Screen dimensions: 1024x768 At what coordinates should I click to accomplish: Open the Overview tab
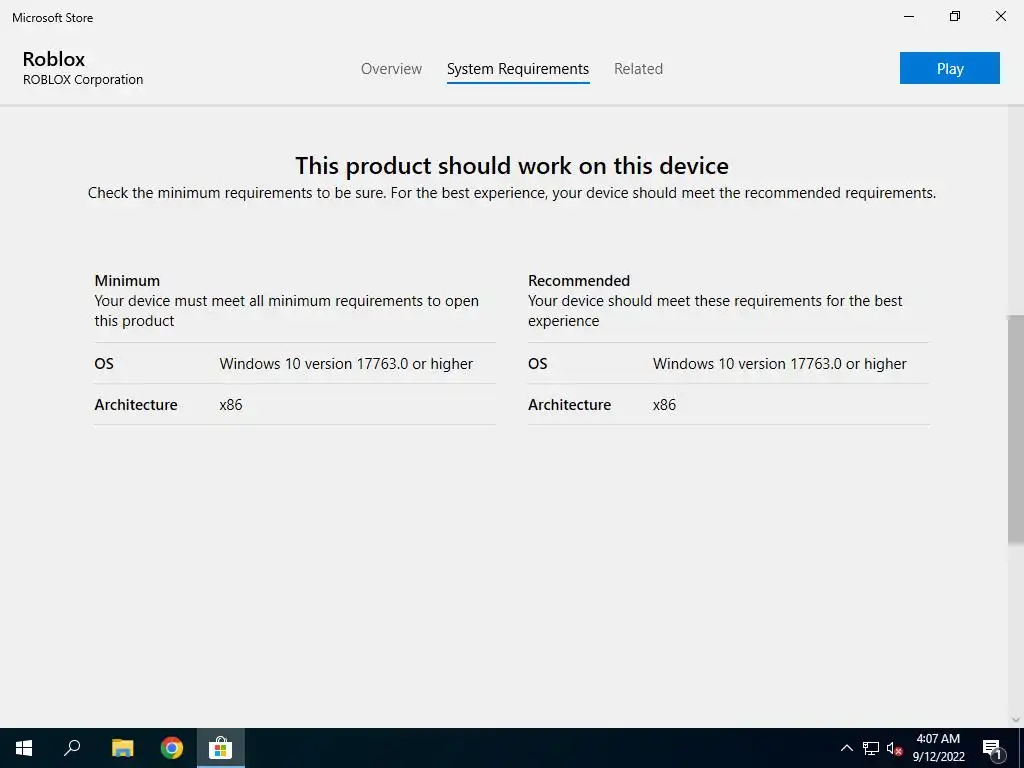[391, 69]
